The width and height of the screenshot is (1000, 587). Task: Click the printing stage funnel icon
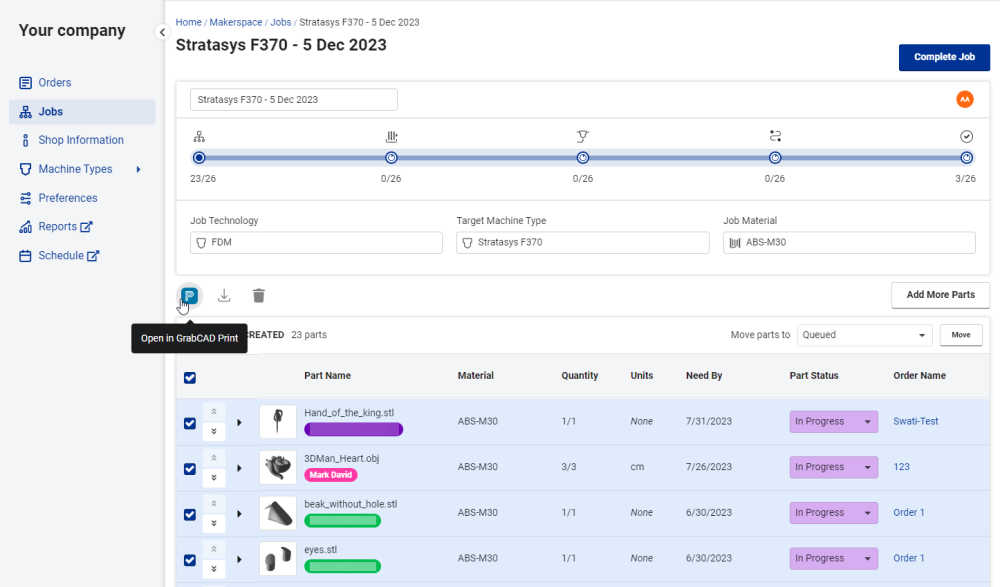click(583, 136)
